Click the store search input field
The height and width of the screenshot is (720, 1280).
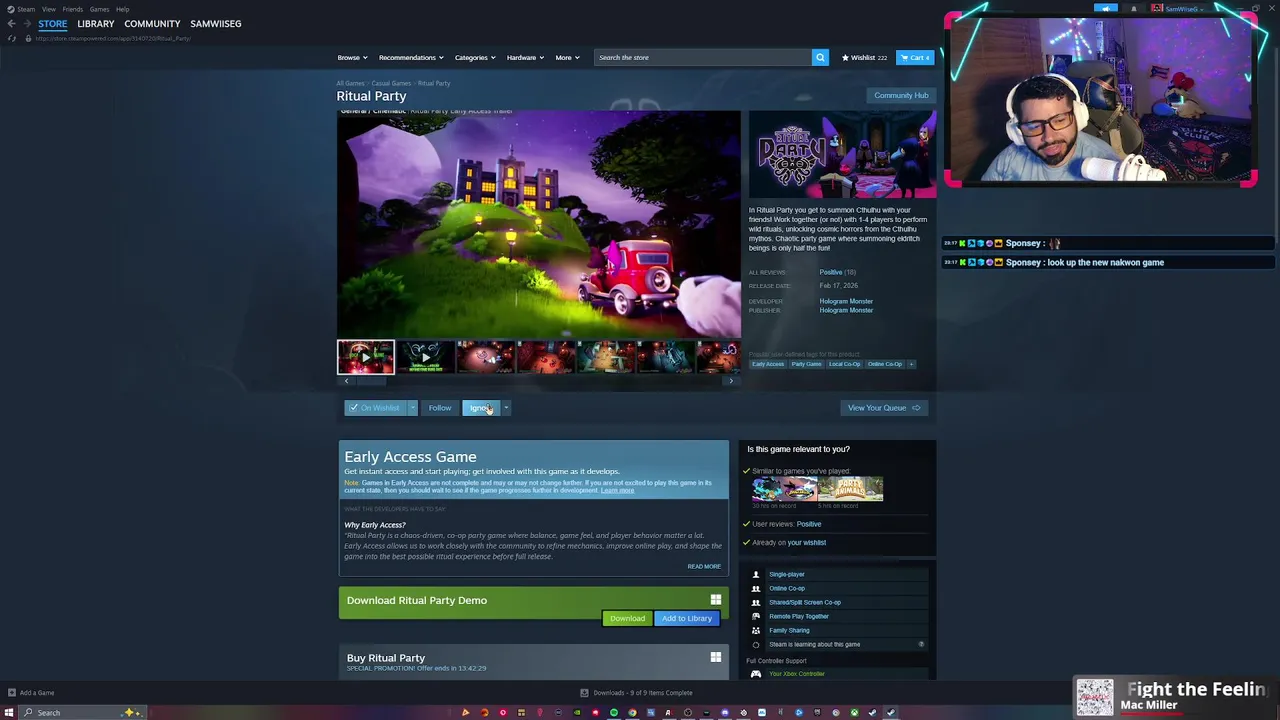702,57
